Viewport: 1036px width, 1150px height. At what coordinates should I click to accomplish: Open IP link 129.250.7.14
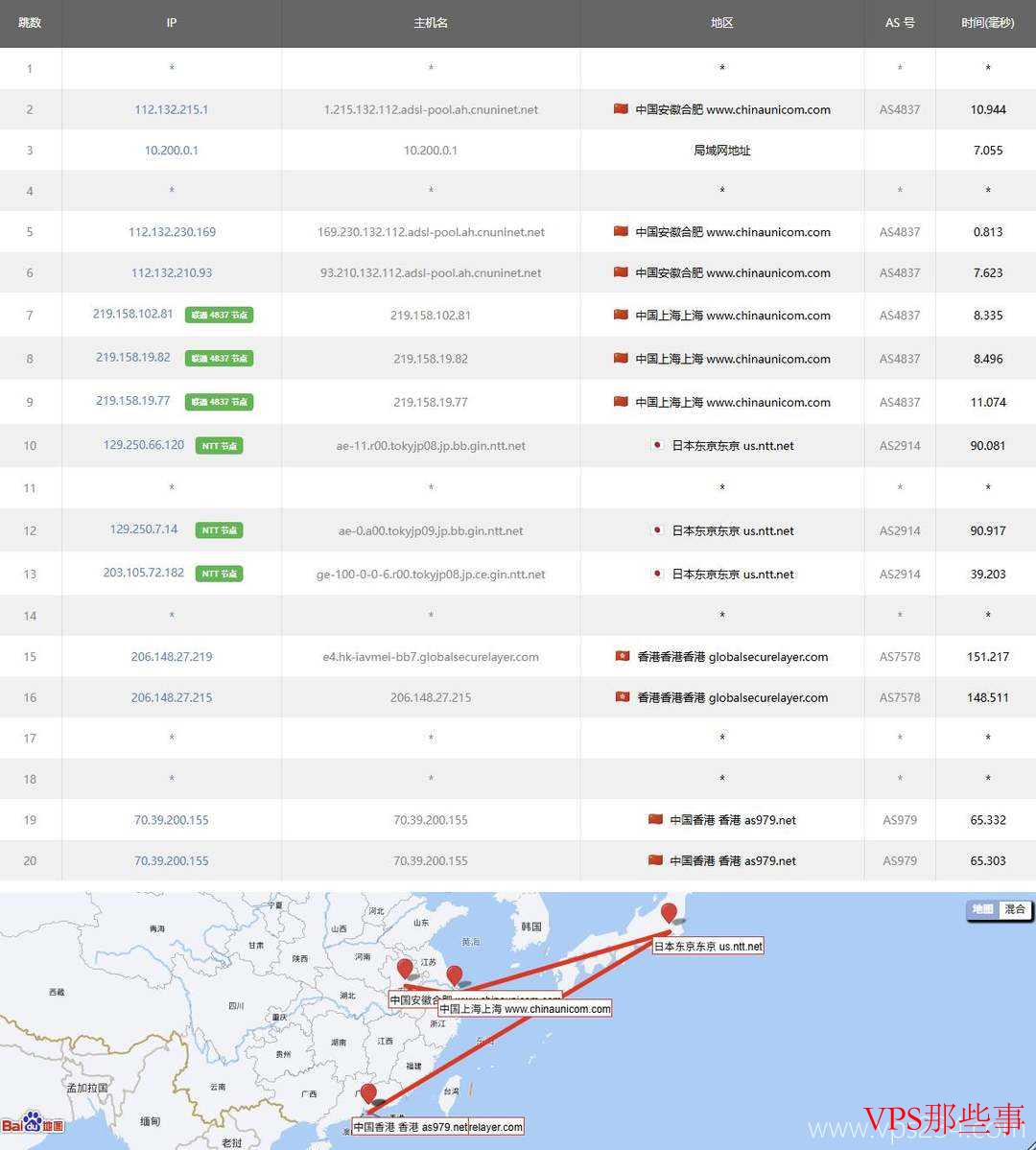click(144, 528)
